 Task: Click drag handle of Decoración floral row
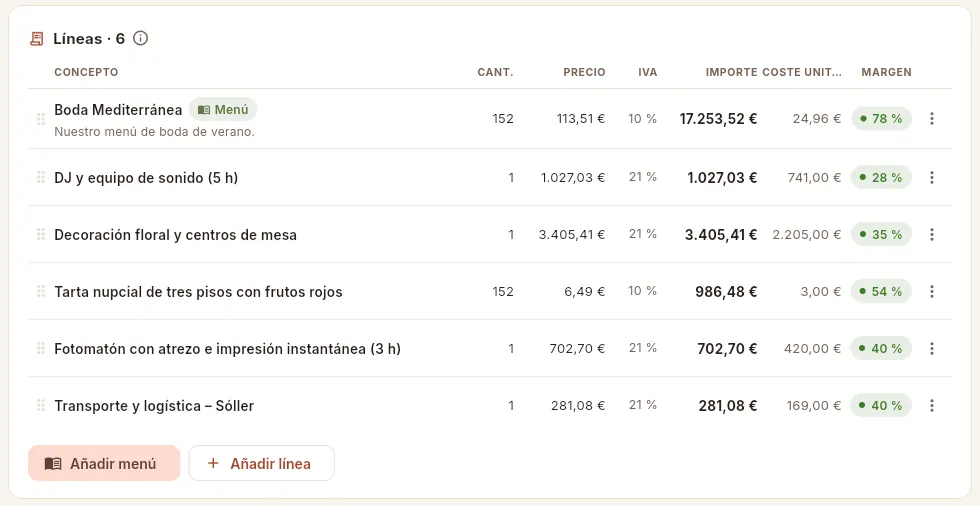41,234
